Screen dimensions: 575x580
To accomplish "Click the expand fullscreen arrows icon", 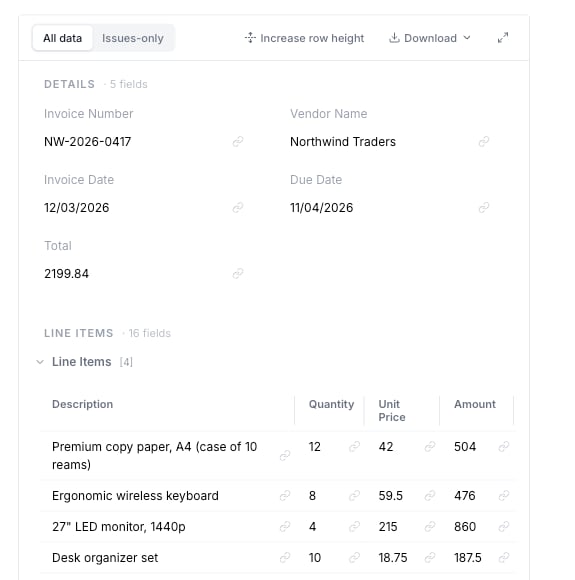I will click(503, 38).
